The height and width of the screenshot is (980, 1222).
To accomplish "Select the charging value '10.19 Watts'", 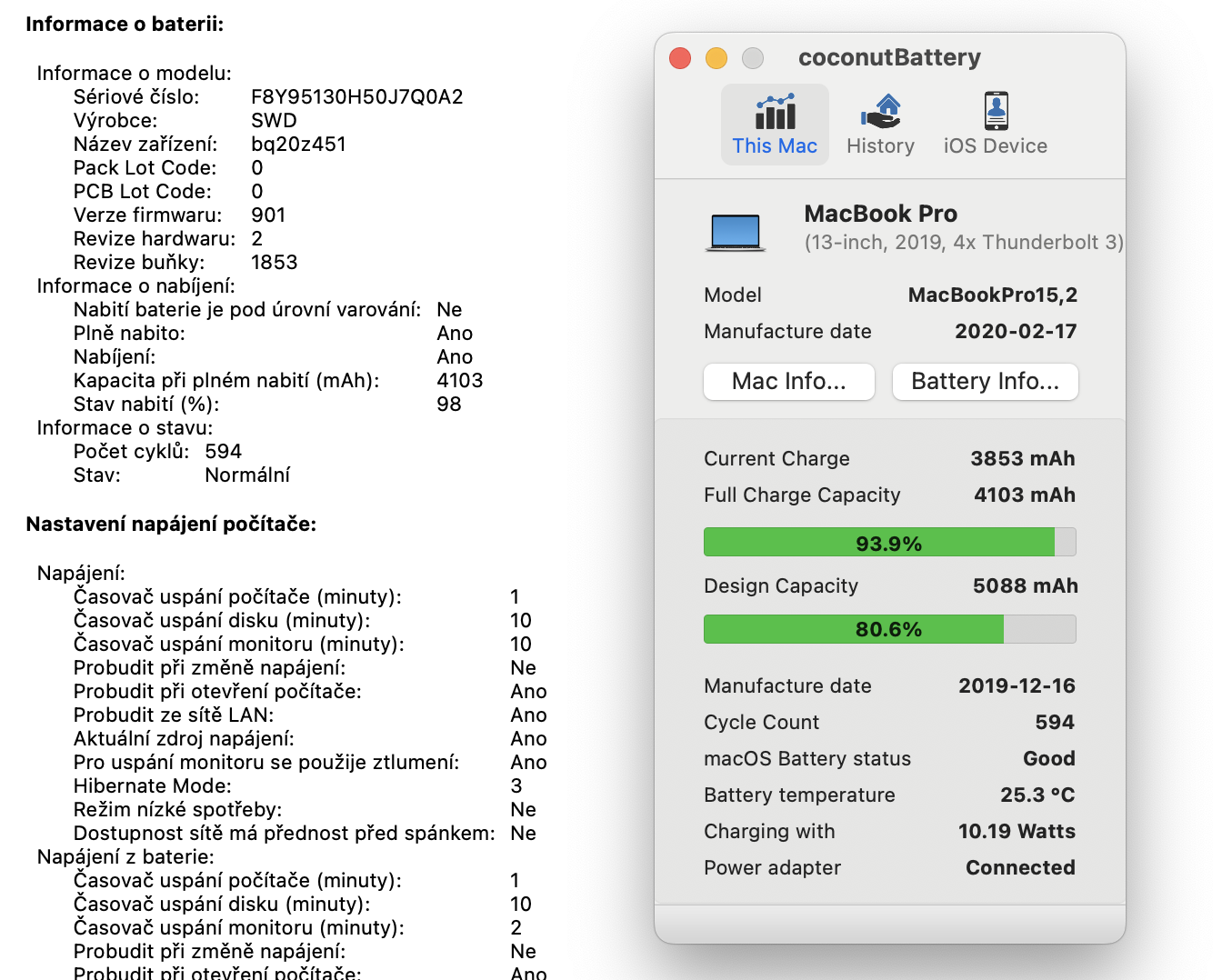I will [1017, 832].
